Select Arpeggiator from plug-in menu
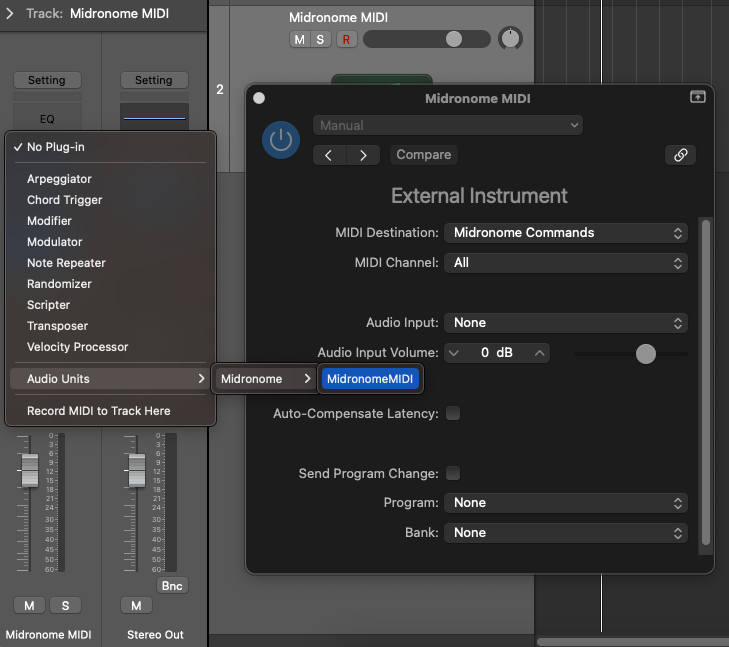The height and width of the screenshot is (647, 729). pos(59,179)
